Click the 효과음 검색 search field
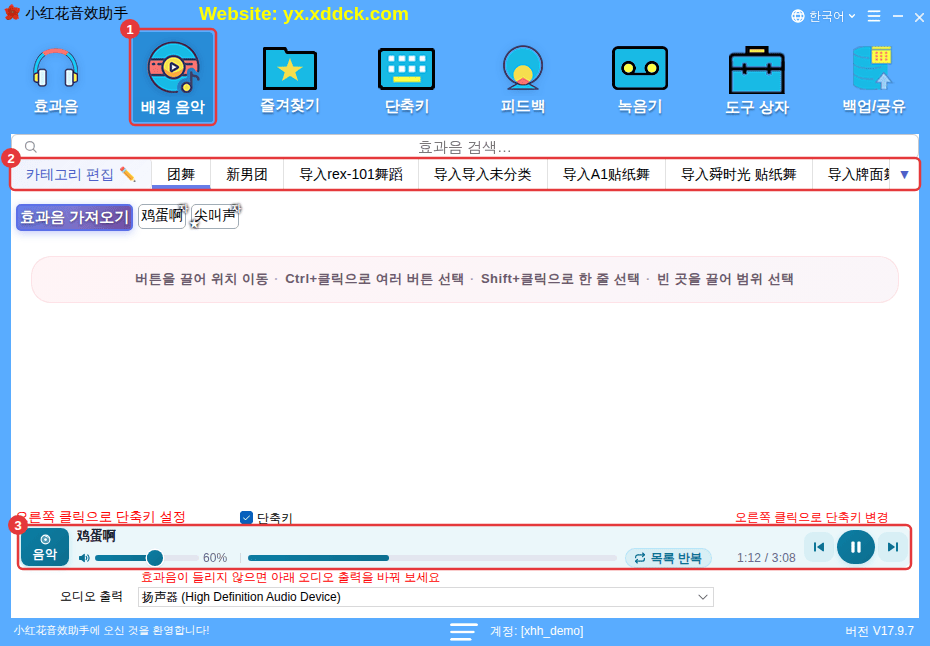The width and height of the screenshot is (930, 646). 464,147
